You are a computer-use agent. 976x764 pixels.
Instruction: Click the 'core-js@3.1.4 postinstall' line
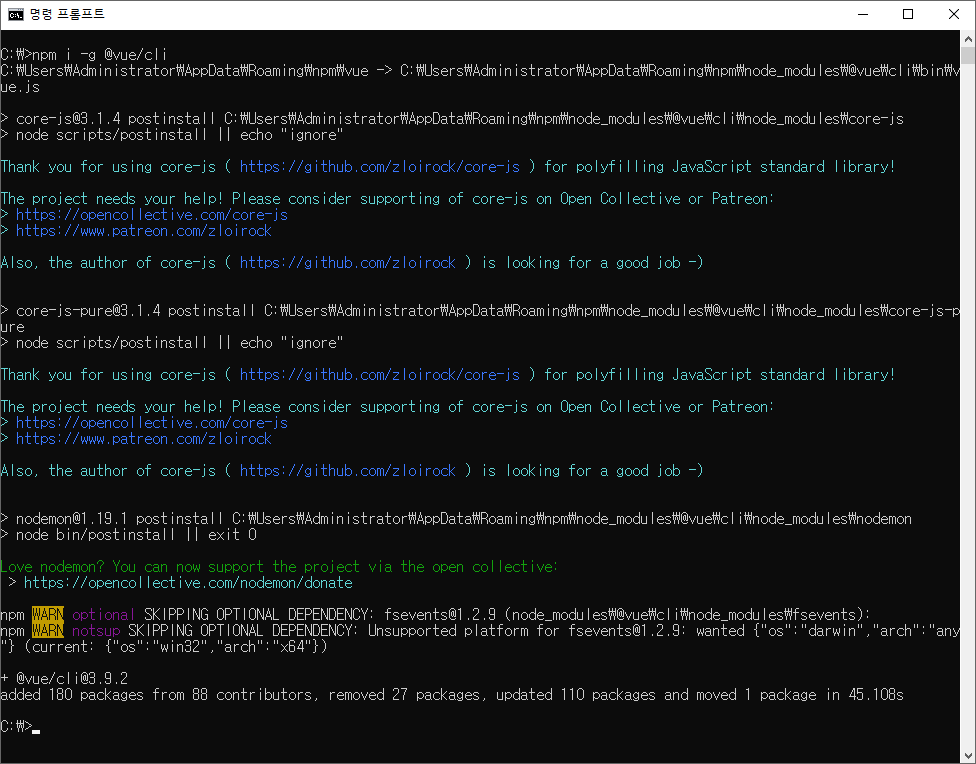point(452,118)
